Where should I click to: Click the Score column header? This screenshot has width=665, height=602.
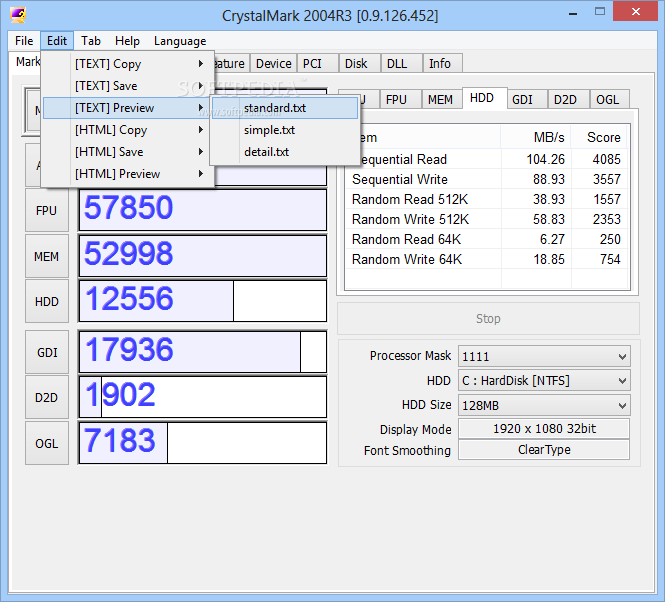point(600,137)
